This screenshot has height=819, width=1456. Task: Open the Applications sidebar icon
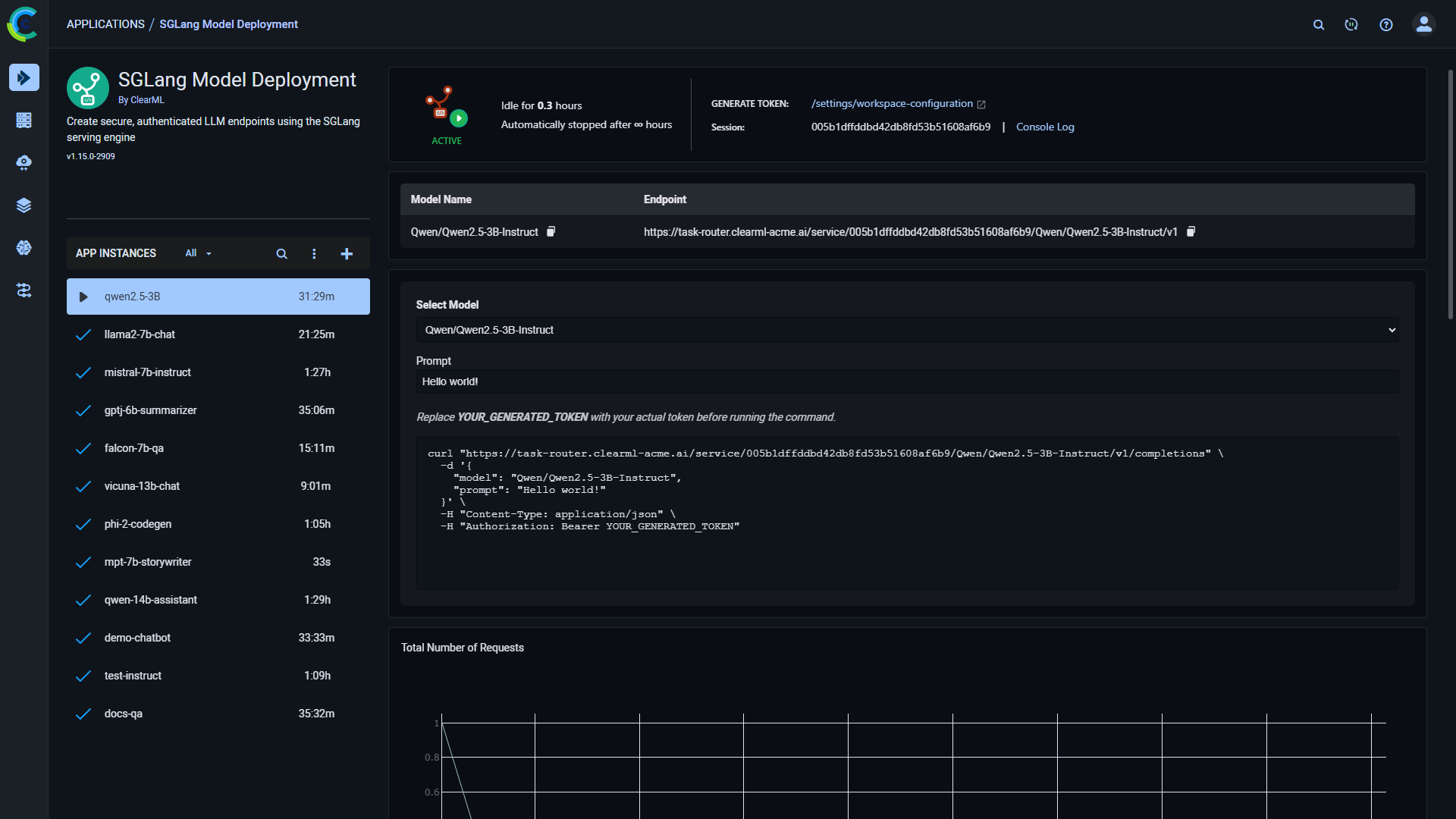pos(24,77)
